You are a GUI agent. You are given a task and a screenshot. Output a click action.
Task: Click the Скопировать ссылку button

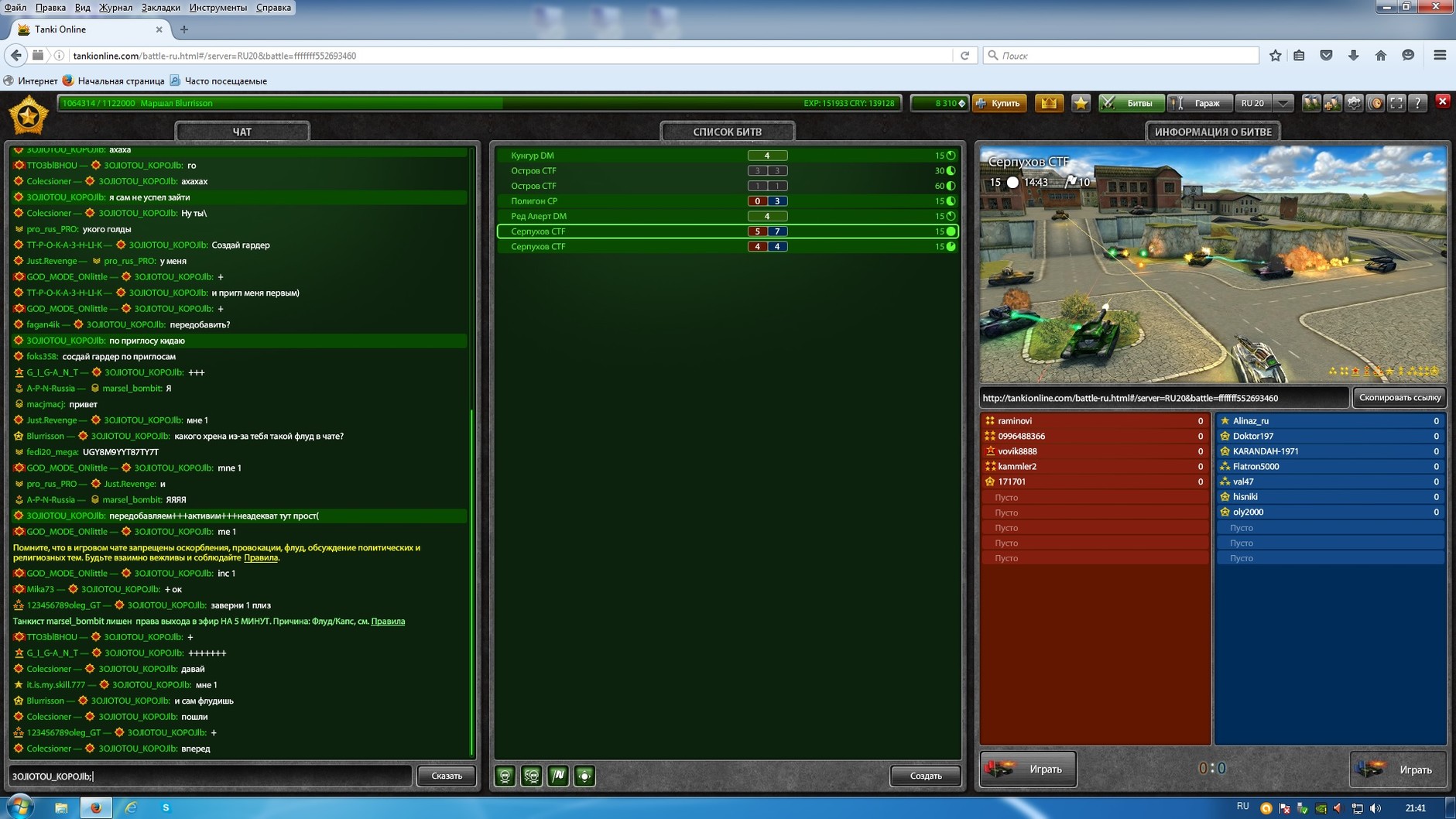(x=1399, y=397)
